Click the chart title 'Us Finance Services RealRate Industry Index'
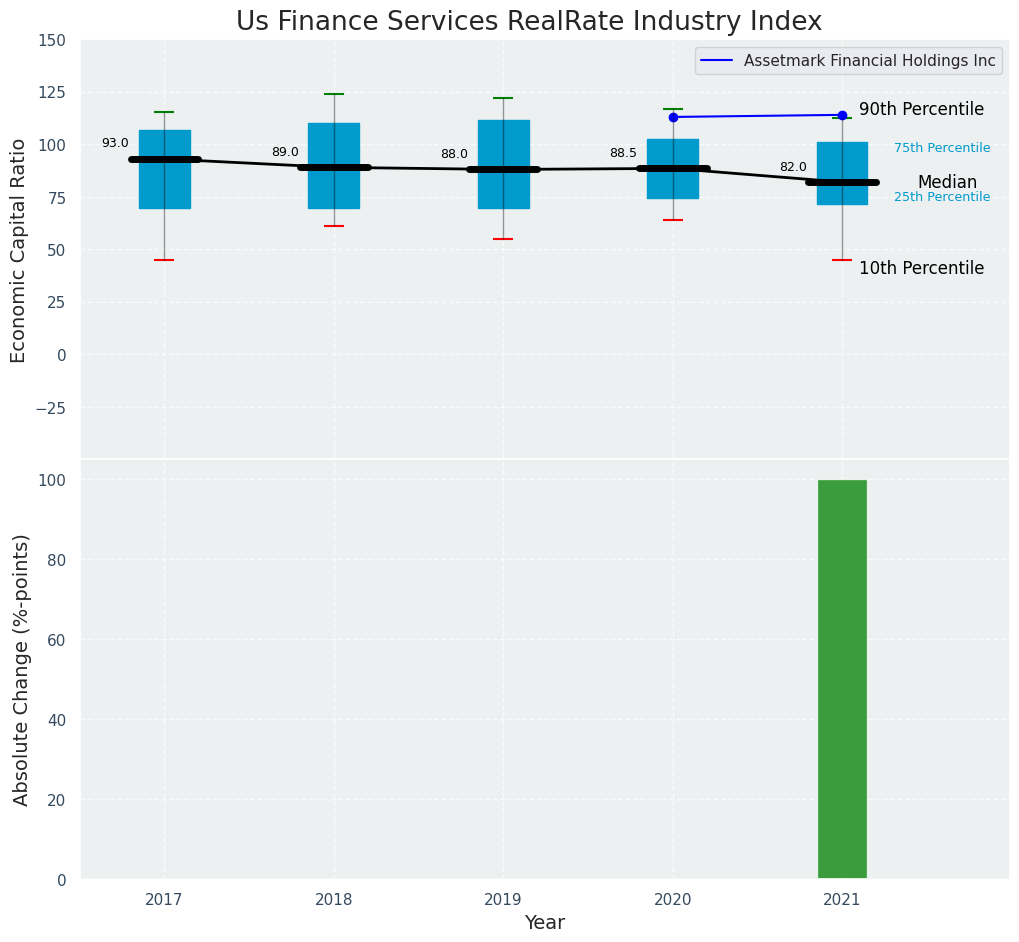Viewport: 1019px width, 942px height. 528,21
